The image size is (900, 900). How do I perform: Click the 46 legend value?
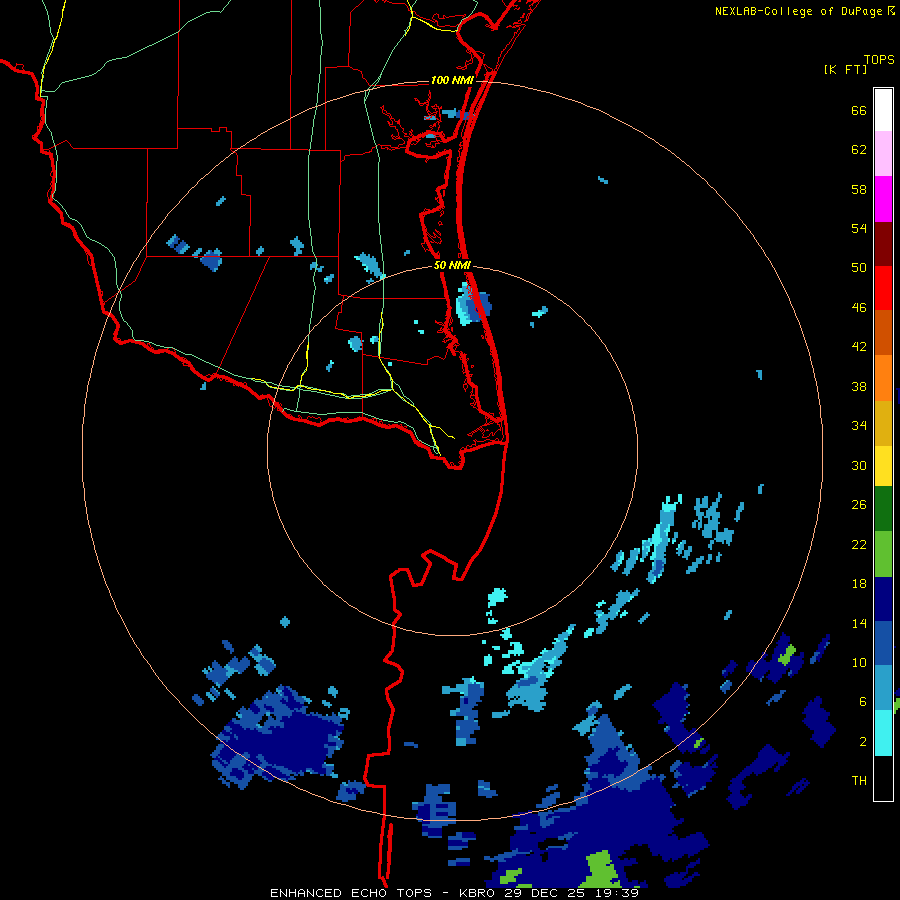[859, 308]
